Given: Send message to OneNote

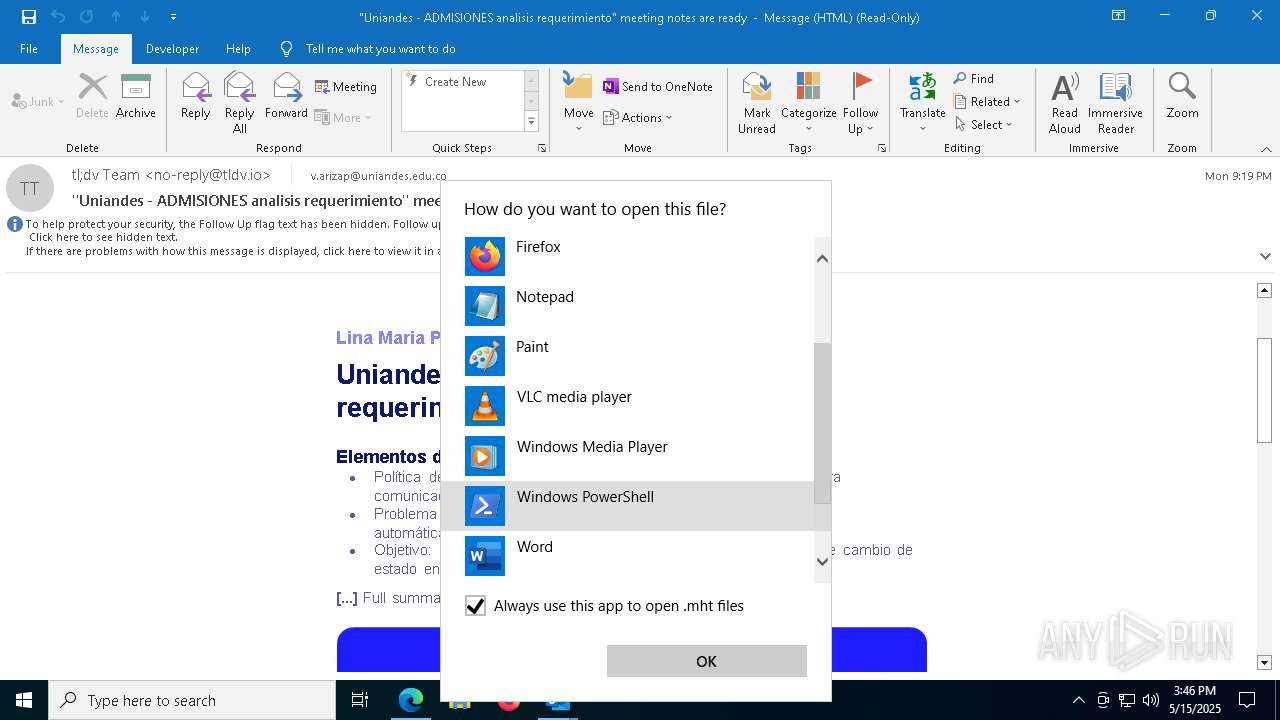Looking at the screenshot, I should tap(658, 87).
